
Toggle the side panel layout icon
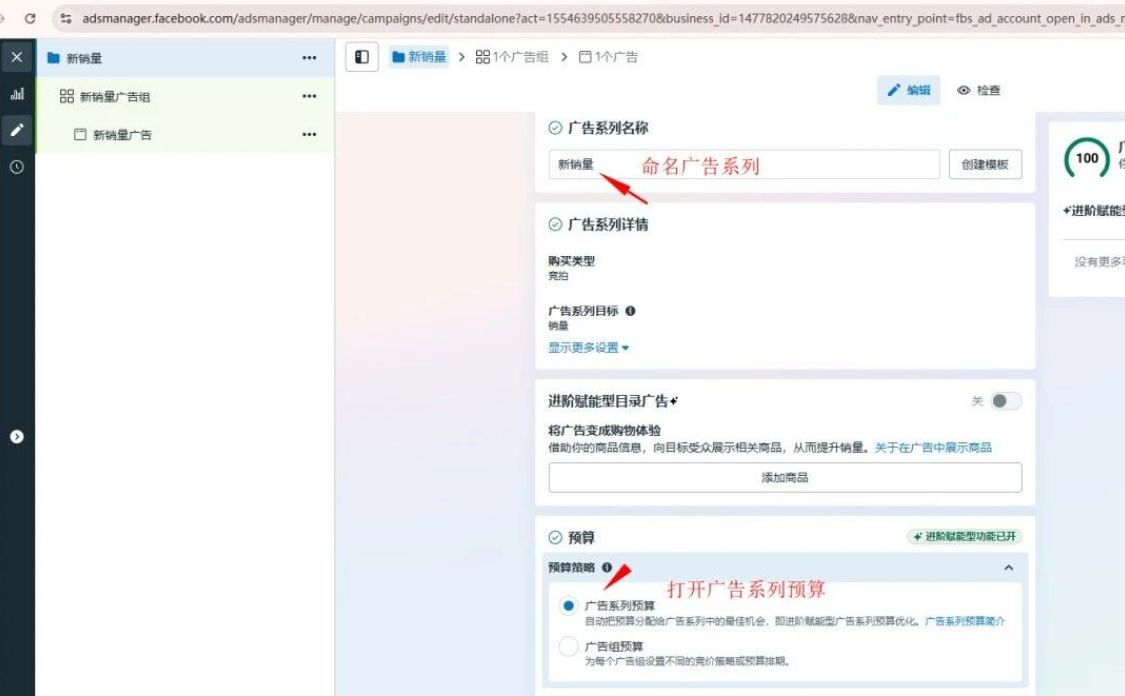[362, 57]
